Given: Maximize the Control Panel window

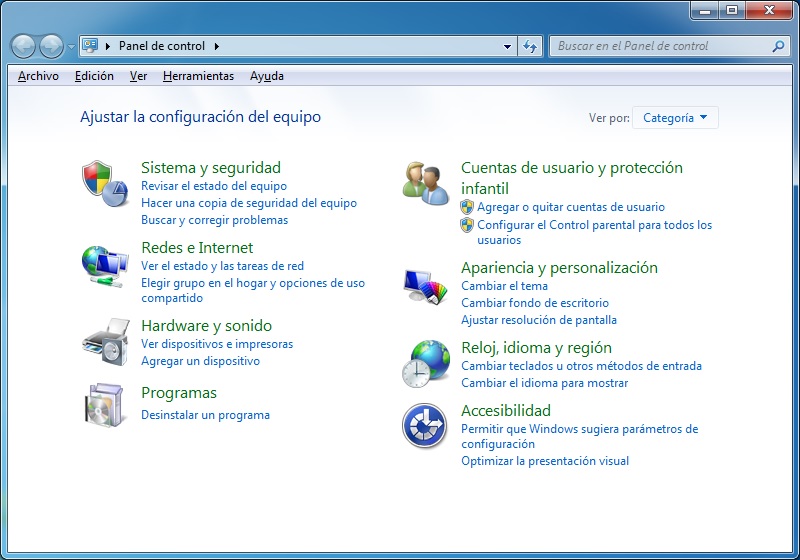Looking at the screenshot, I should click(732, 10).
